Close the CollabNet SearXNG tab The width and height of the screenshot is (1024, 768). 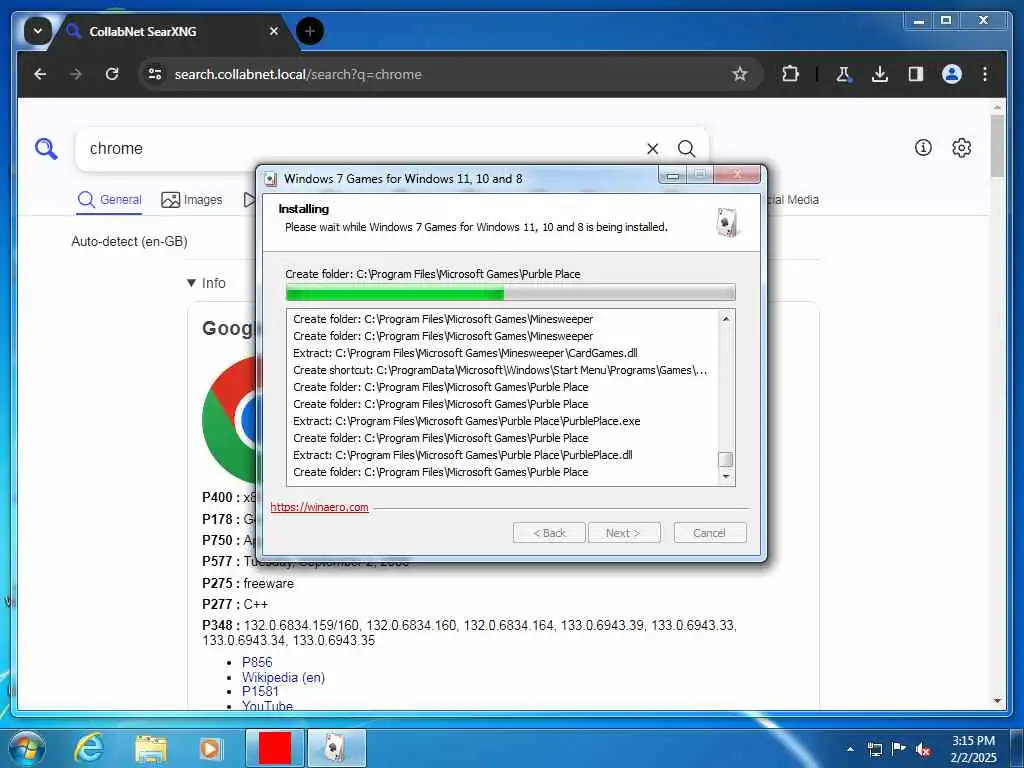pos(274,31)
